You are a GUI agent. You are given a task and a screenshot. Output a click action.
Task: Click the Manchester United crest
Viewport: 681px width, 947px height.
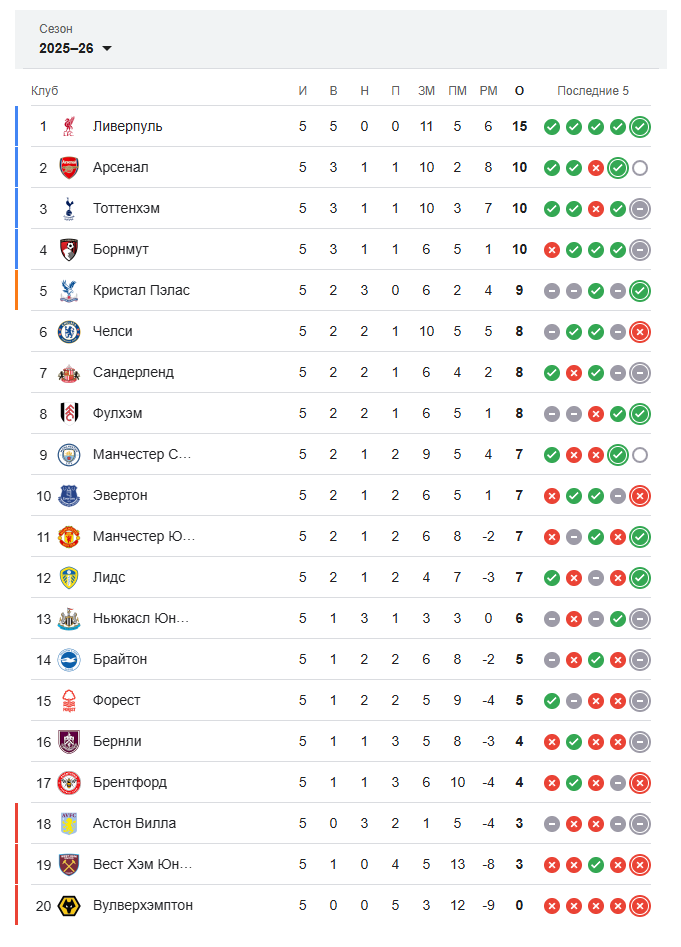(69, 536)
